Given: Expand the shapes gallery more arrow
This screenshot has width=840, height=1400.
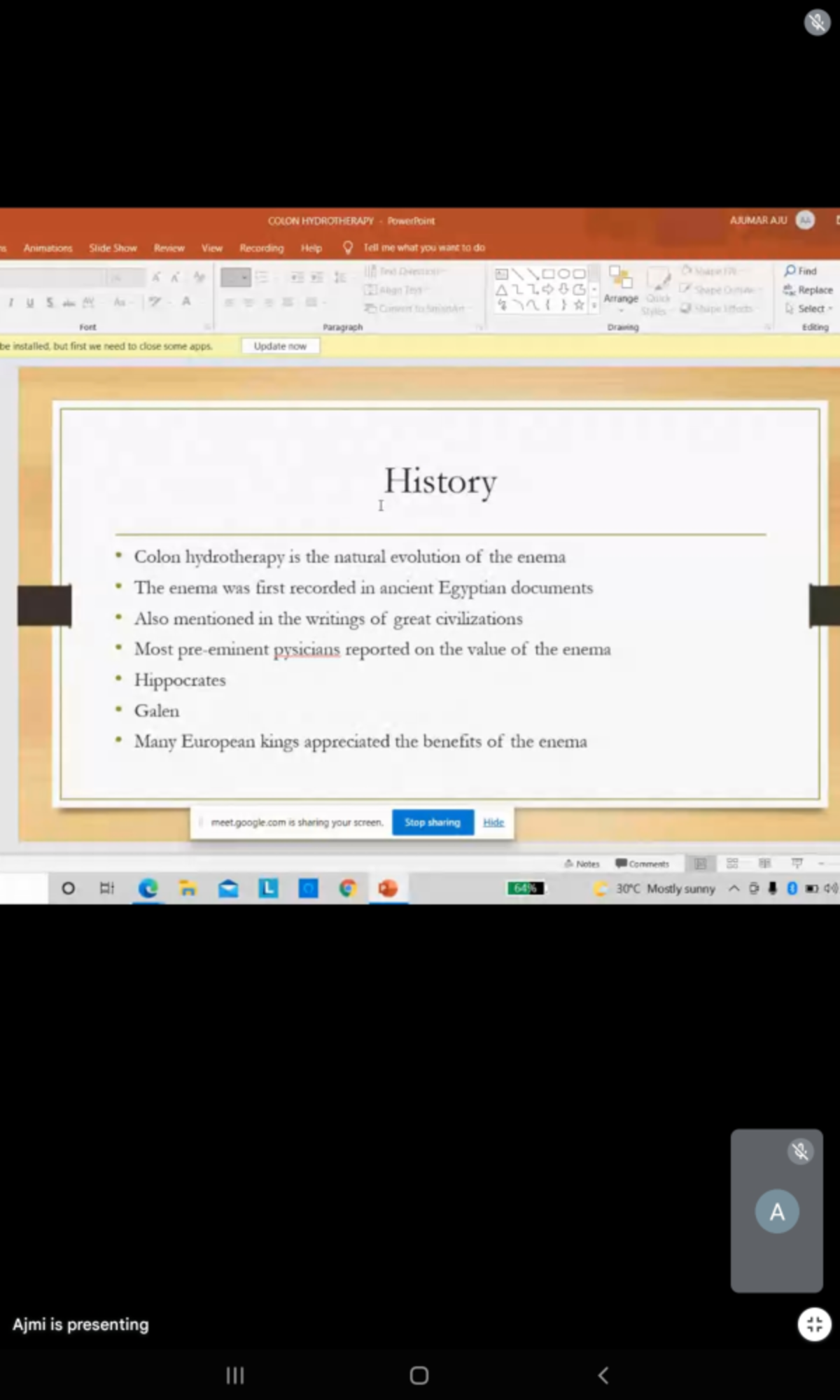Looking at the screenshot, I should pyautogui.click(x=594, y=305).
